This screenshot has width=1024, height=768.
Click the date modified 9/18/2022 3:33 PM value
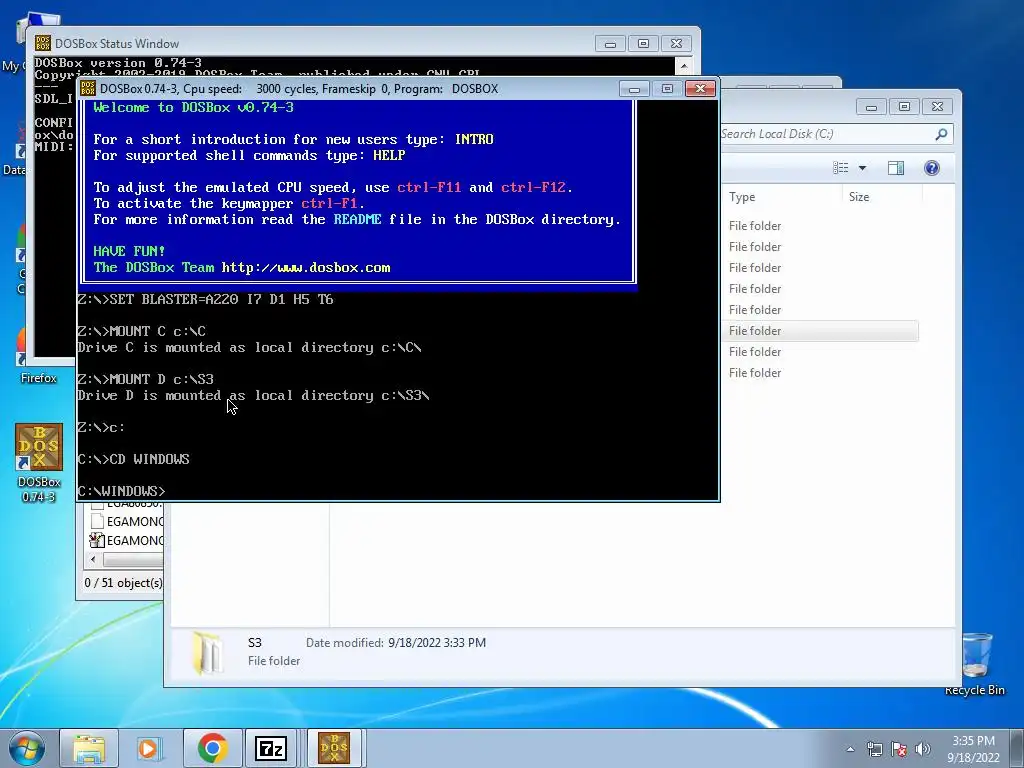[437, 643]
